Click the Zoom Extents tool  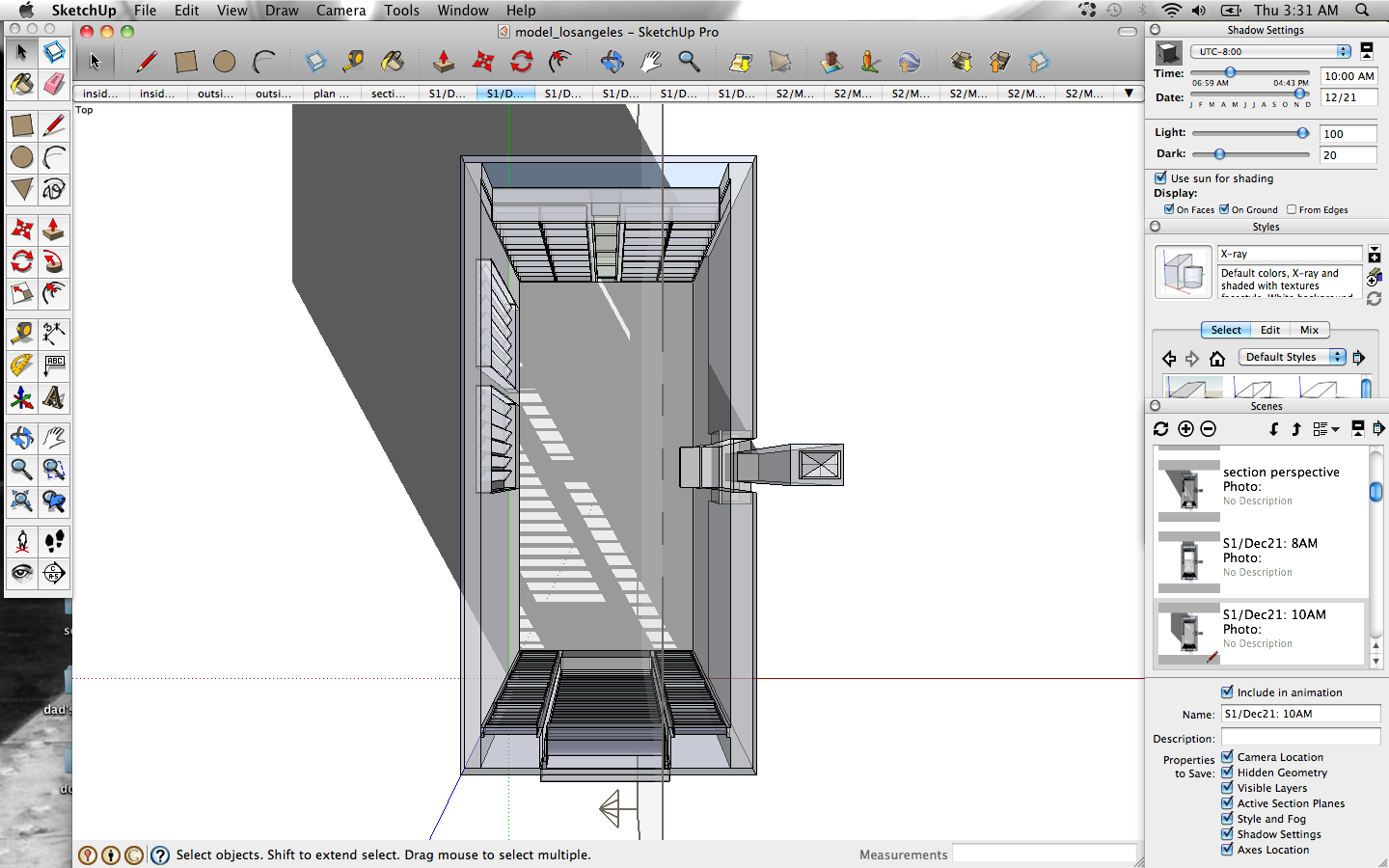[22, 502]
